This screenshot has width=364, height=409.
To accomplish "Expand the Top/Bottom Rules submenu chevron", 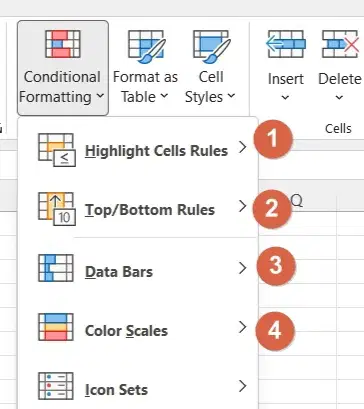I will 243,206.
